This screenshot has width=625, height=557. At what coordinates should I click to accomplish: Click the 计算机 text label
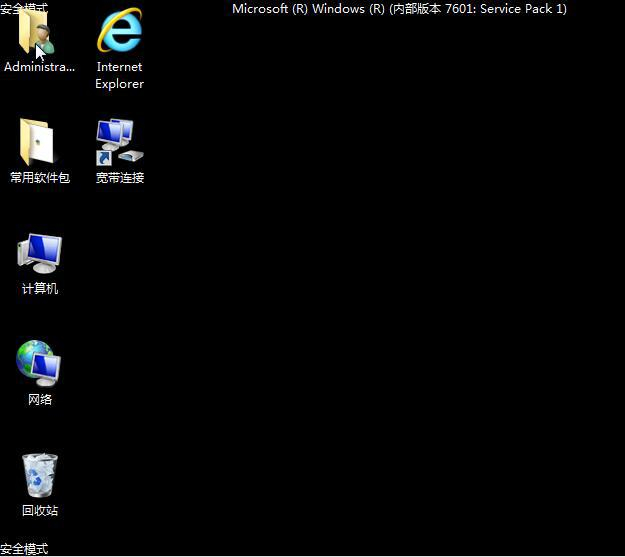click(x=40, y=289)
